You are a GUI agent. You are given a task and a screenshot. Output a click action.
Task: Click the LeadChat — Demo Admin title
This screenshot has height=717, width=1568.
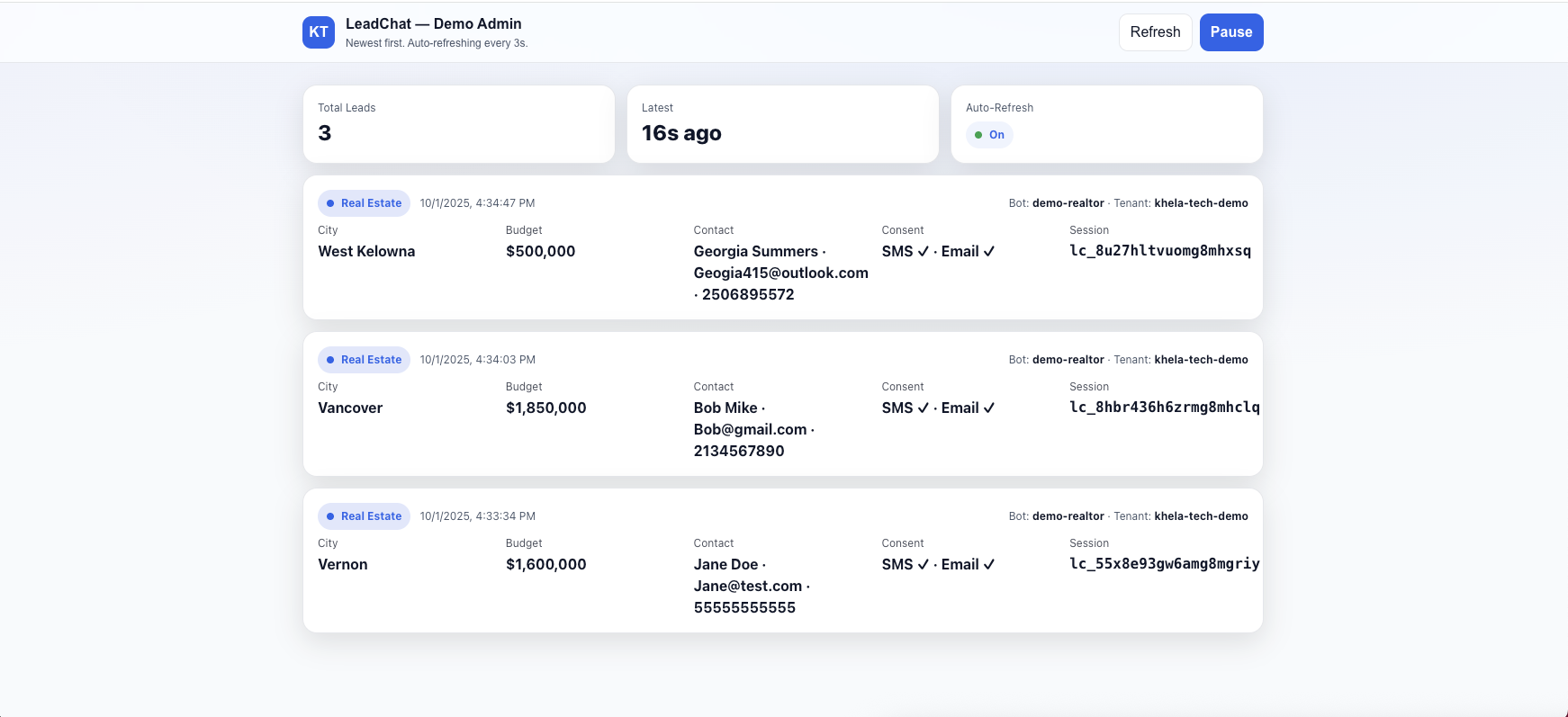[433, 24]
